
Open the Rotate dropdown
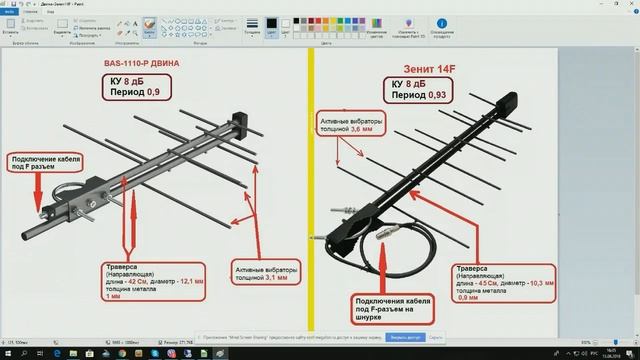(87, 36)
